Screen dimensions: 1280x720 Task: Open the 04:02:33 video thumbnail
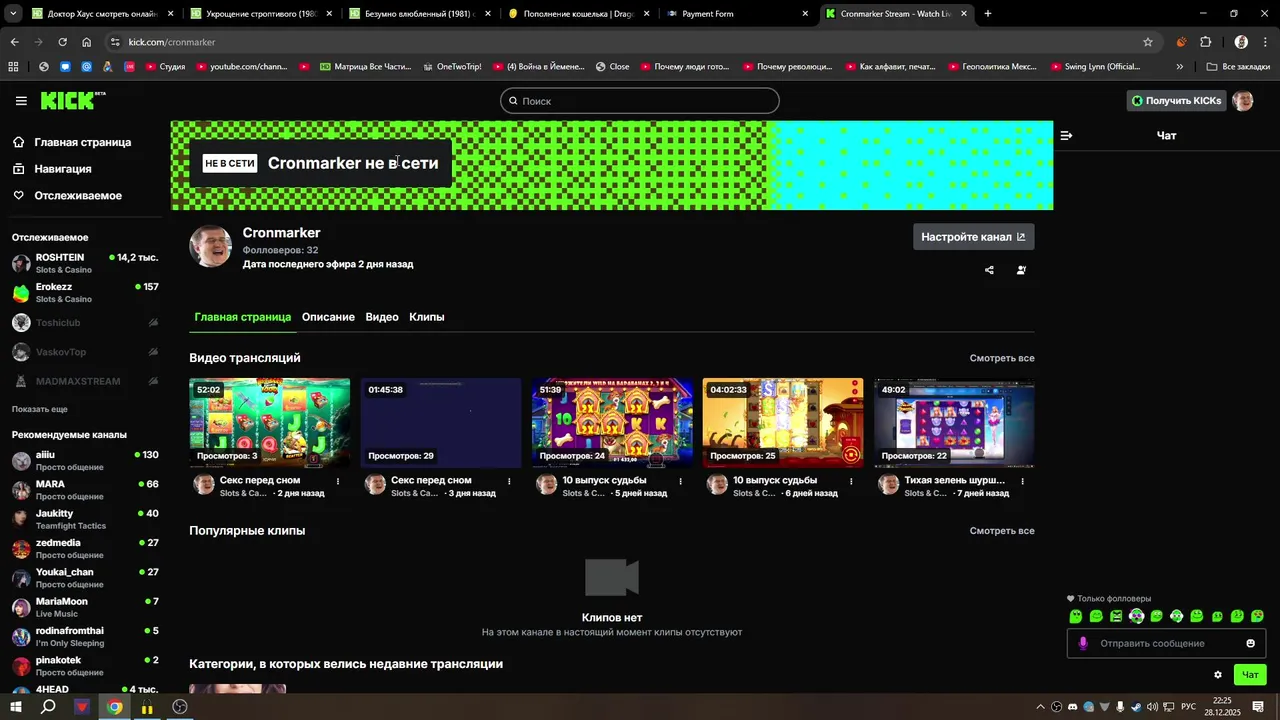783,423
